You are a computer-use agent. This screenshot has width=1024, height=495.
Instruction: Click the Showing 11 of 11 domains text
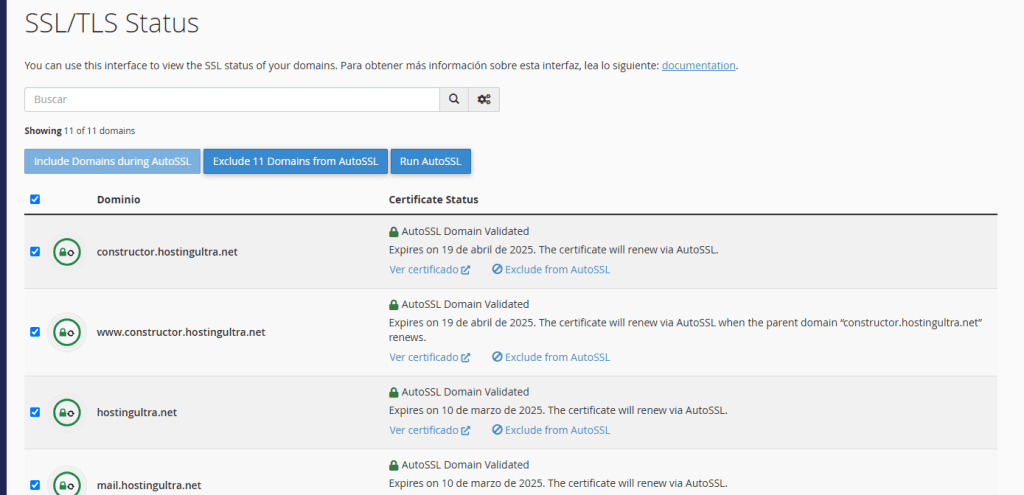(x=80, y=131)
